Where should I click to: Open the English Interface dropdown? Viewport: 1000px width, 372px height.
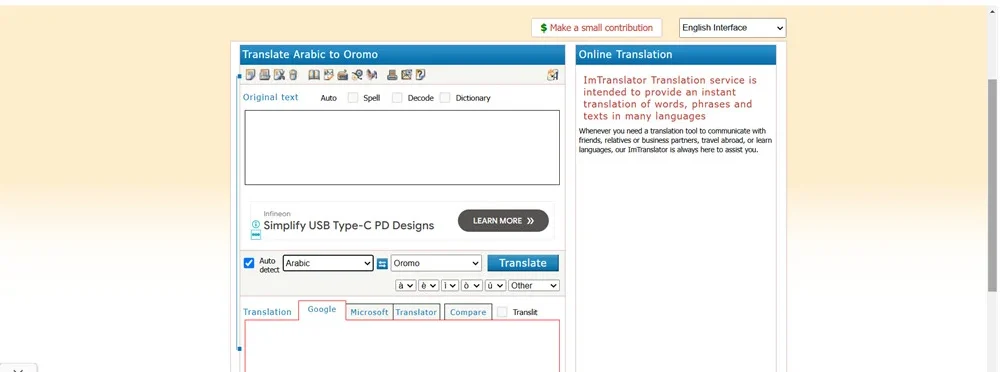coord(733,27)
